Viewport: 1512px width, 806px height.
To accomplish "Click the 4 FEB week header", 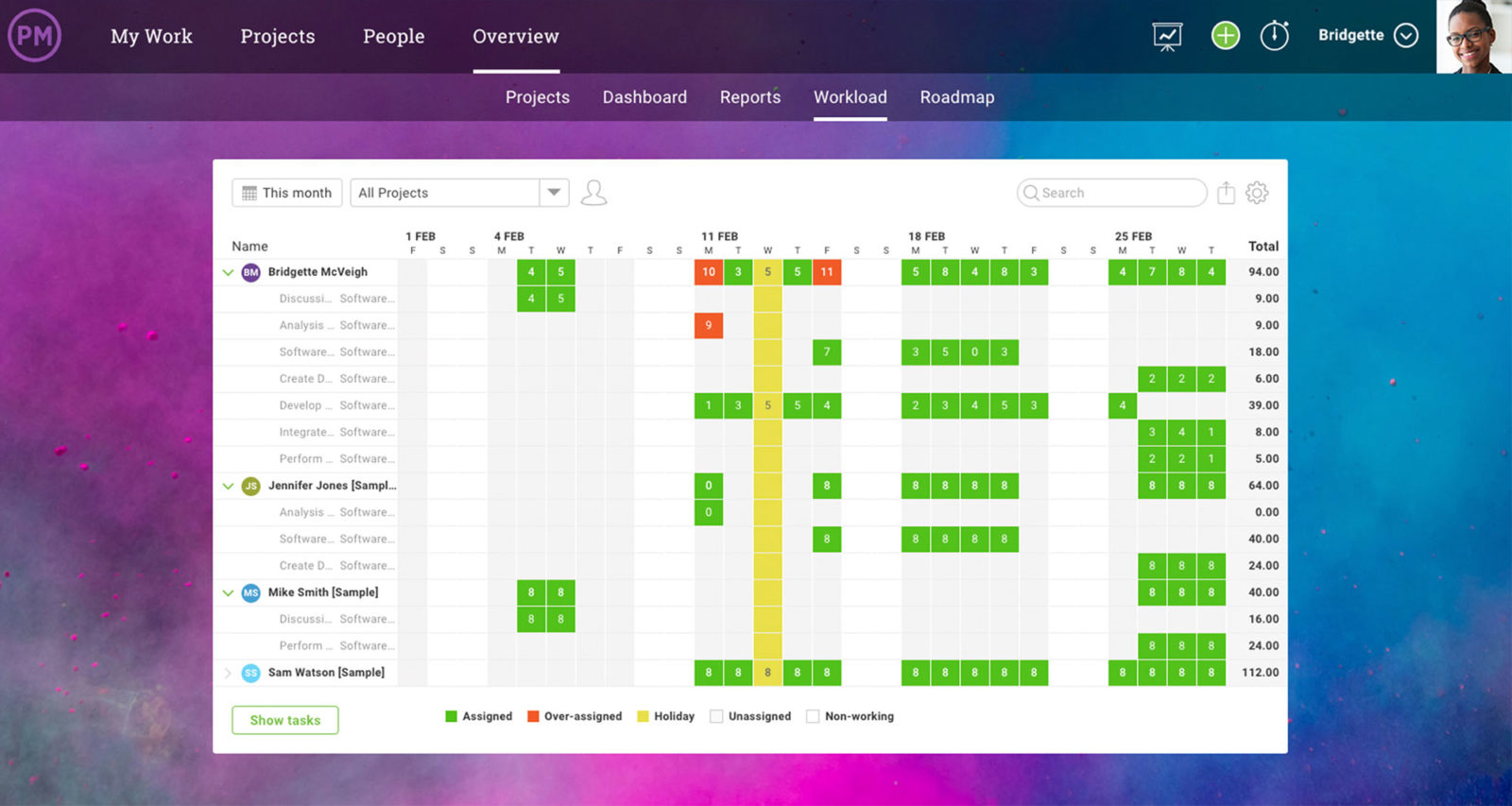I will click(x=508, y=236).
